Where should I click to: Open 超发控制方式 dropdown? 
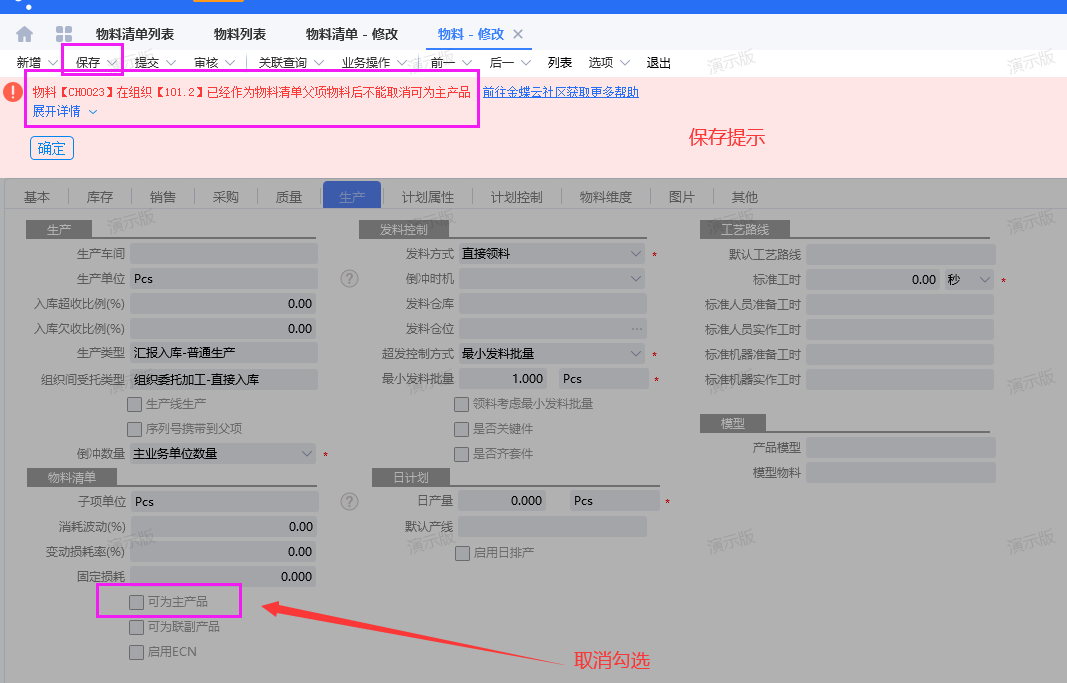point(553,354)
